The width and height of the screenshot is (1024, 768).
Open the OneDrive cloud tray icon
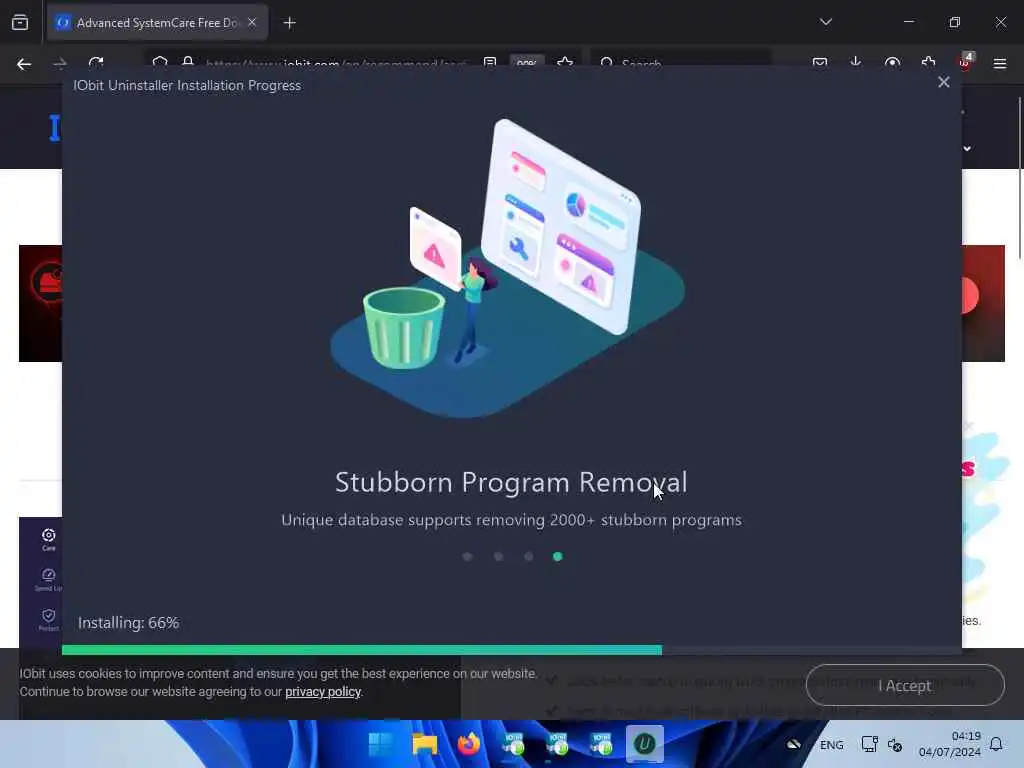click(793, 744)
